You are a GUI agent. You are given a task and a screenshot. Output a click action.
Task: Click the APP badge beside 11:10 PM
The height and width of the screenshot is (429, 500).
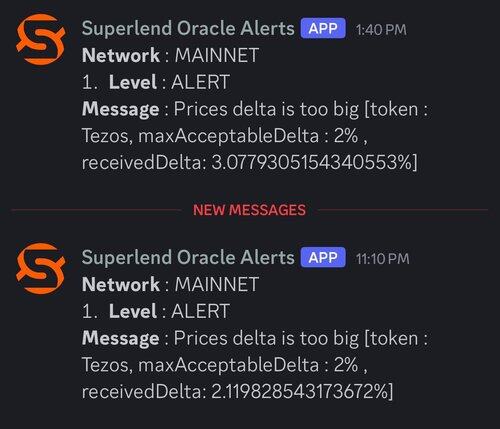(x=323, y=257)
